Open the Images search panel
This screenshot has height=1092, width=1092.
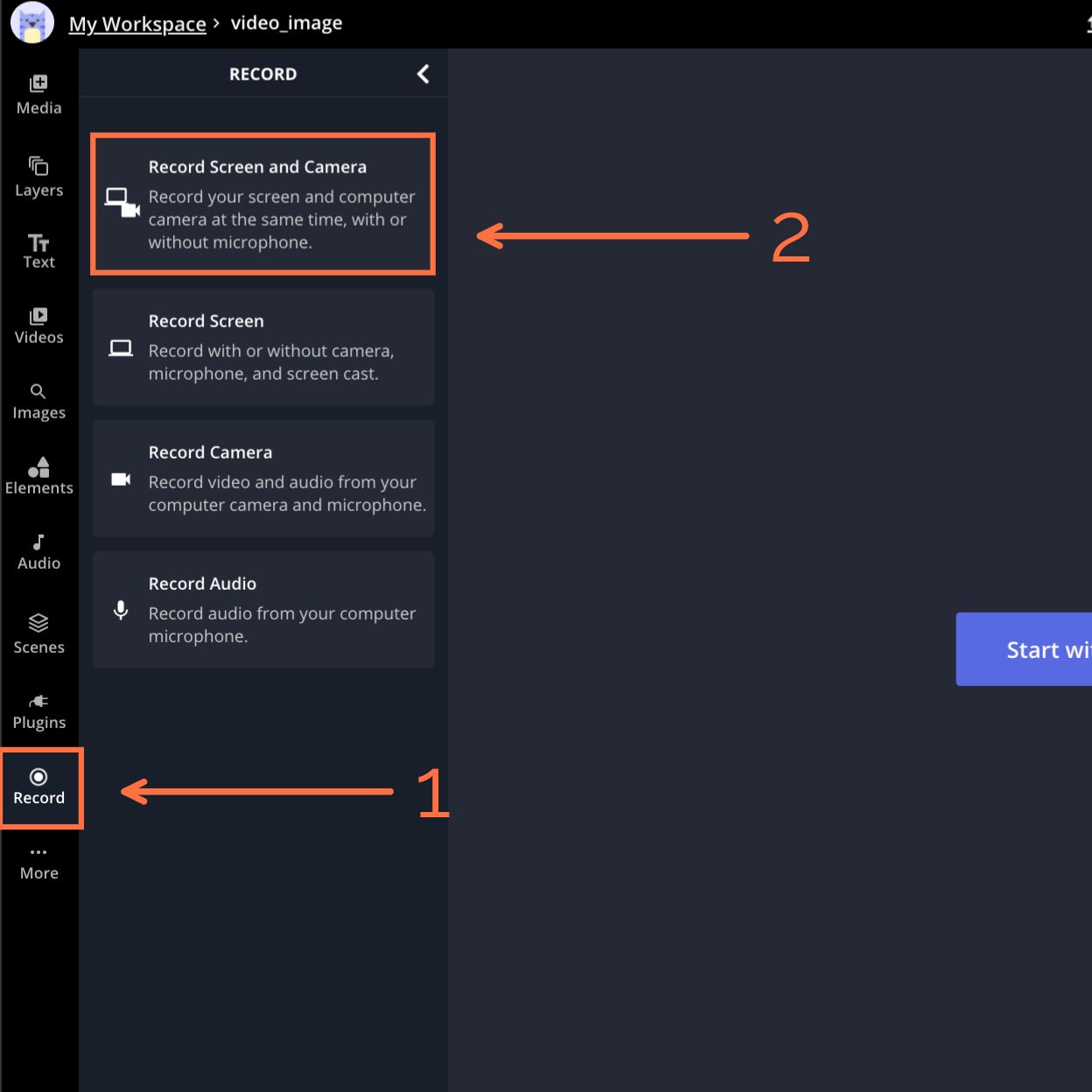[39, 402]
